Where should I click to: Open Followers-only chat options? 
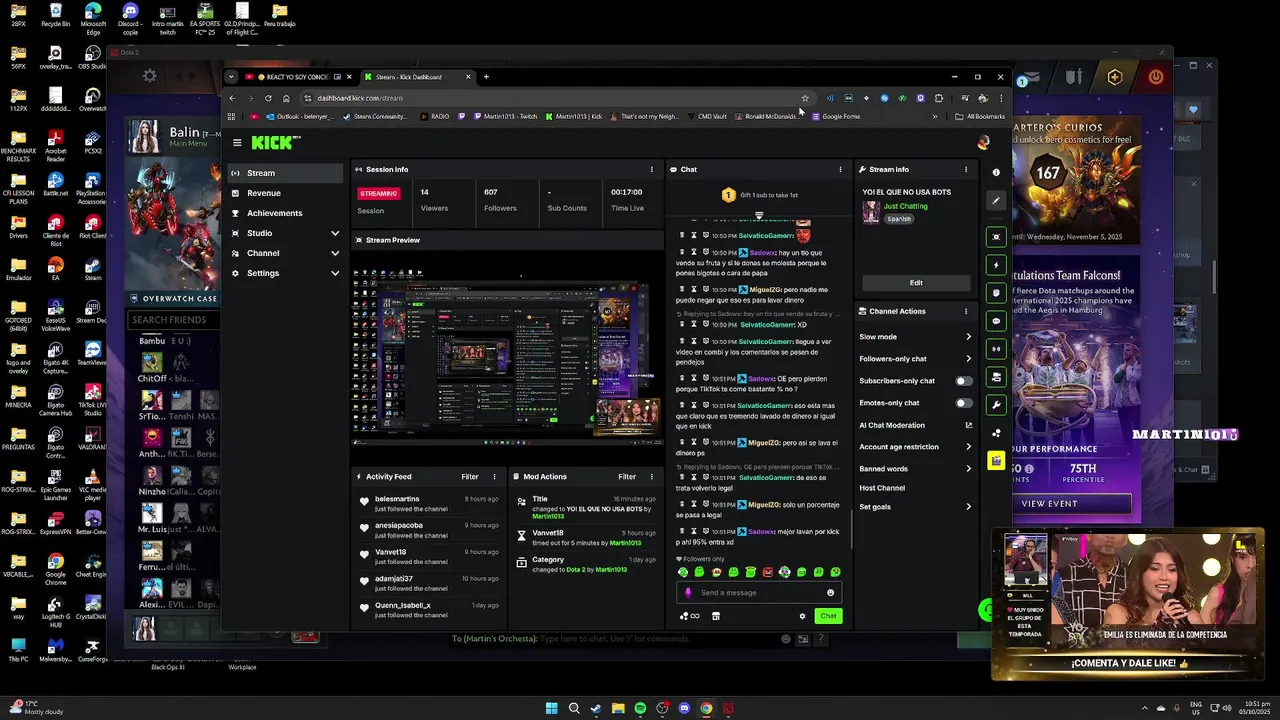pos(915,359)
